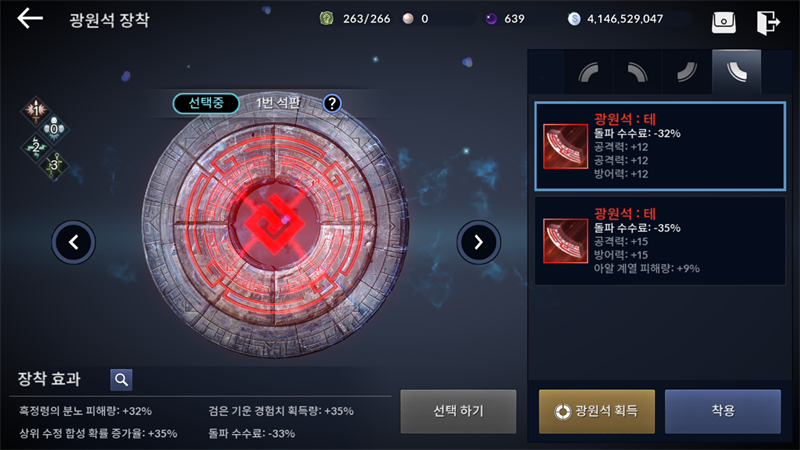Switch to the upper-left arc segment tab
800x450 pixels.
coord(588,72)
